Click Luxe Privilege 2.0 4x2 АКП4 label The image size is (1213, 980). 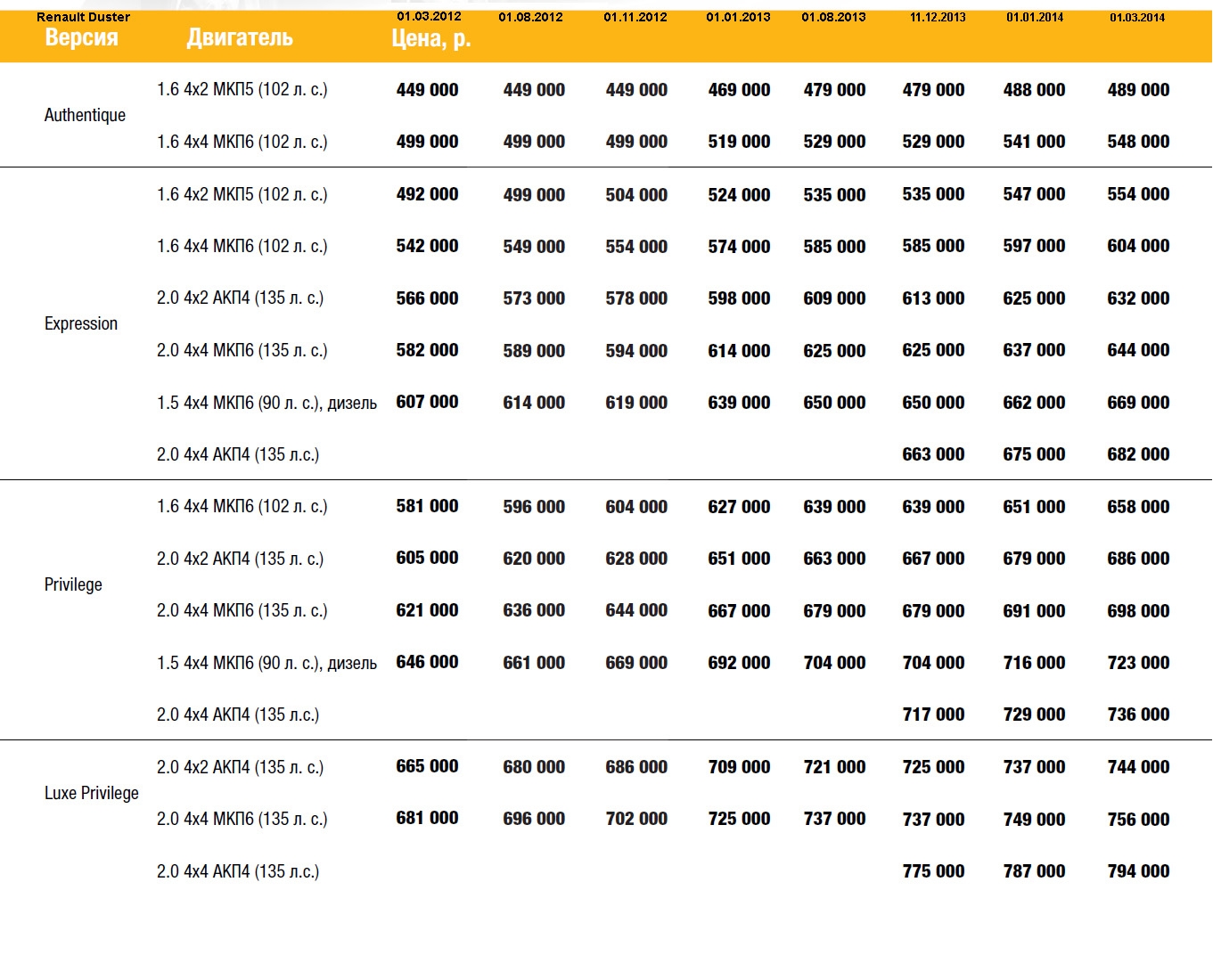pos(241,767)
